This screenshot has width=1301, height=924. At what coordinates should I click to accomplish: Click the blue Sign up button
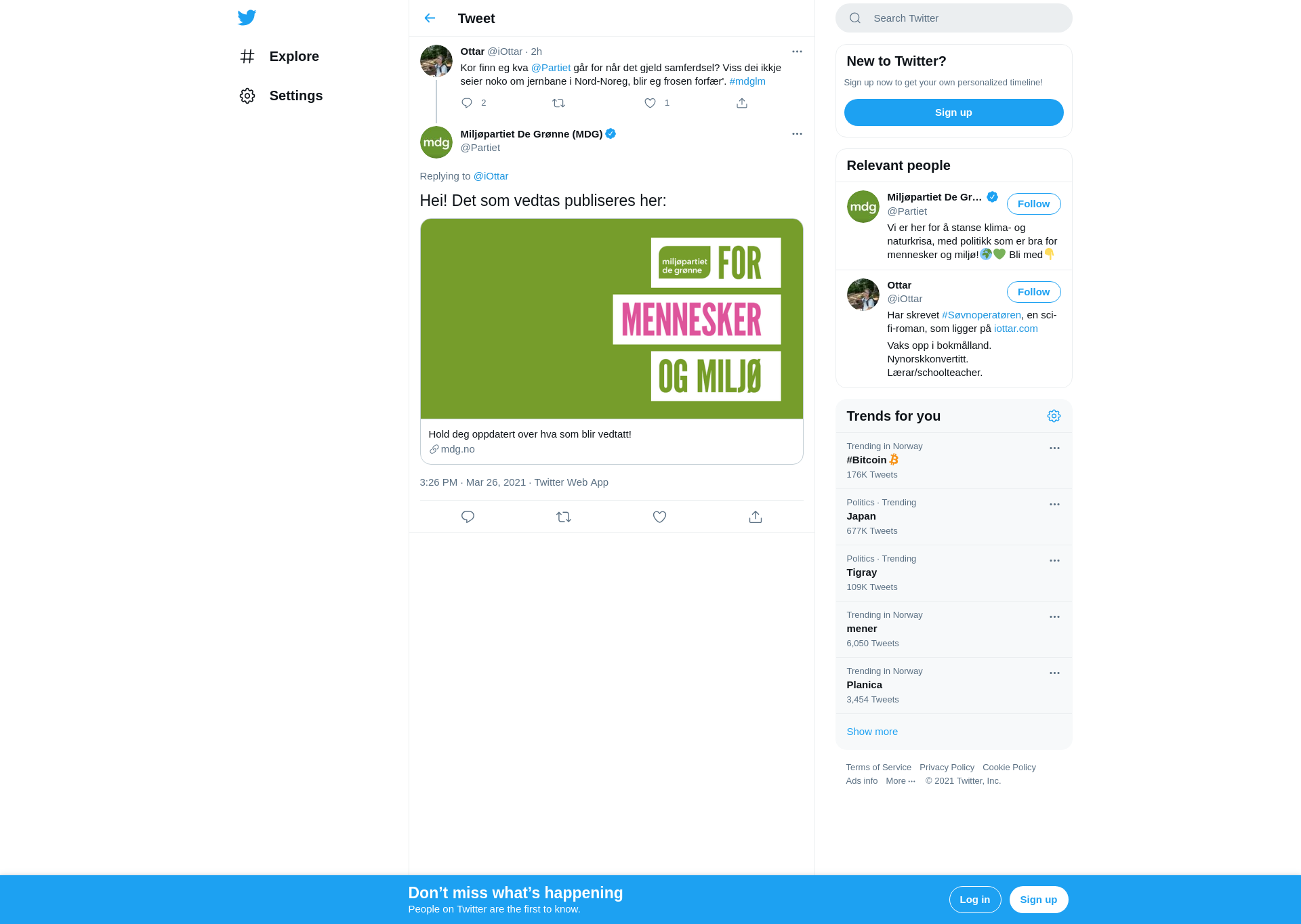(x=953, y=112)
